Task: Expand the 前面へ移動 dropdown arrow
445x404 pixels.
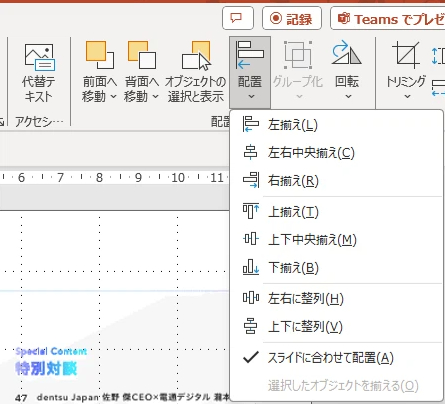Action: pyautogui.click(x=113, y=97)
